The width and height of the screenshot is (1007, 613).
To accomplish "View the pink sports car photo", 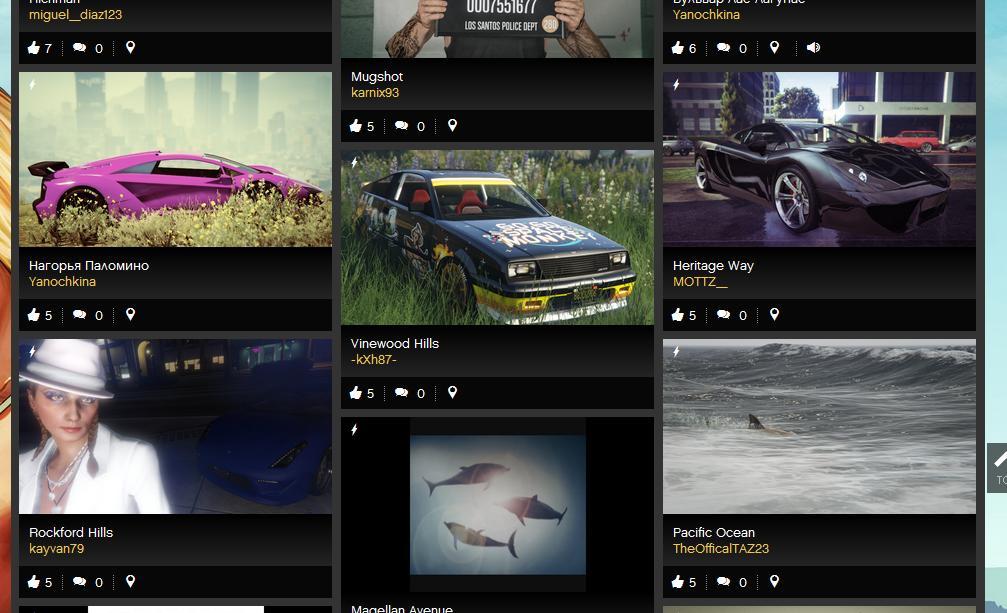I will click(x=175, y=159).
